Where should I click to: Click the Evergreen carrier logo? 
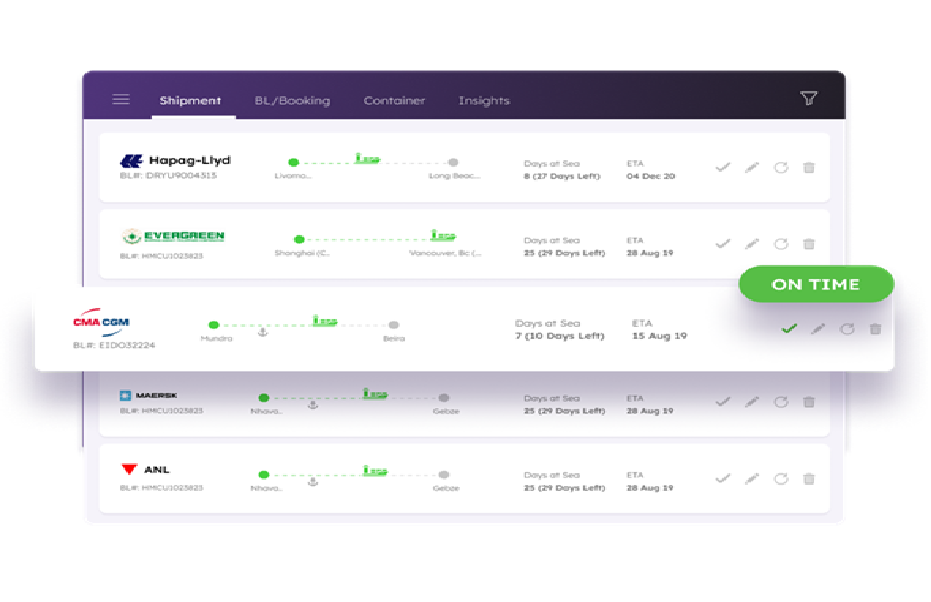pos(173,236)
